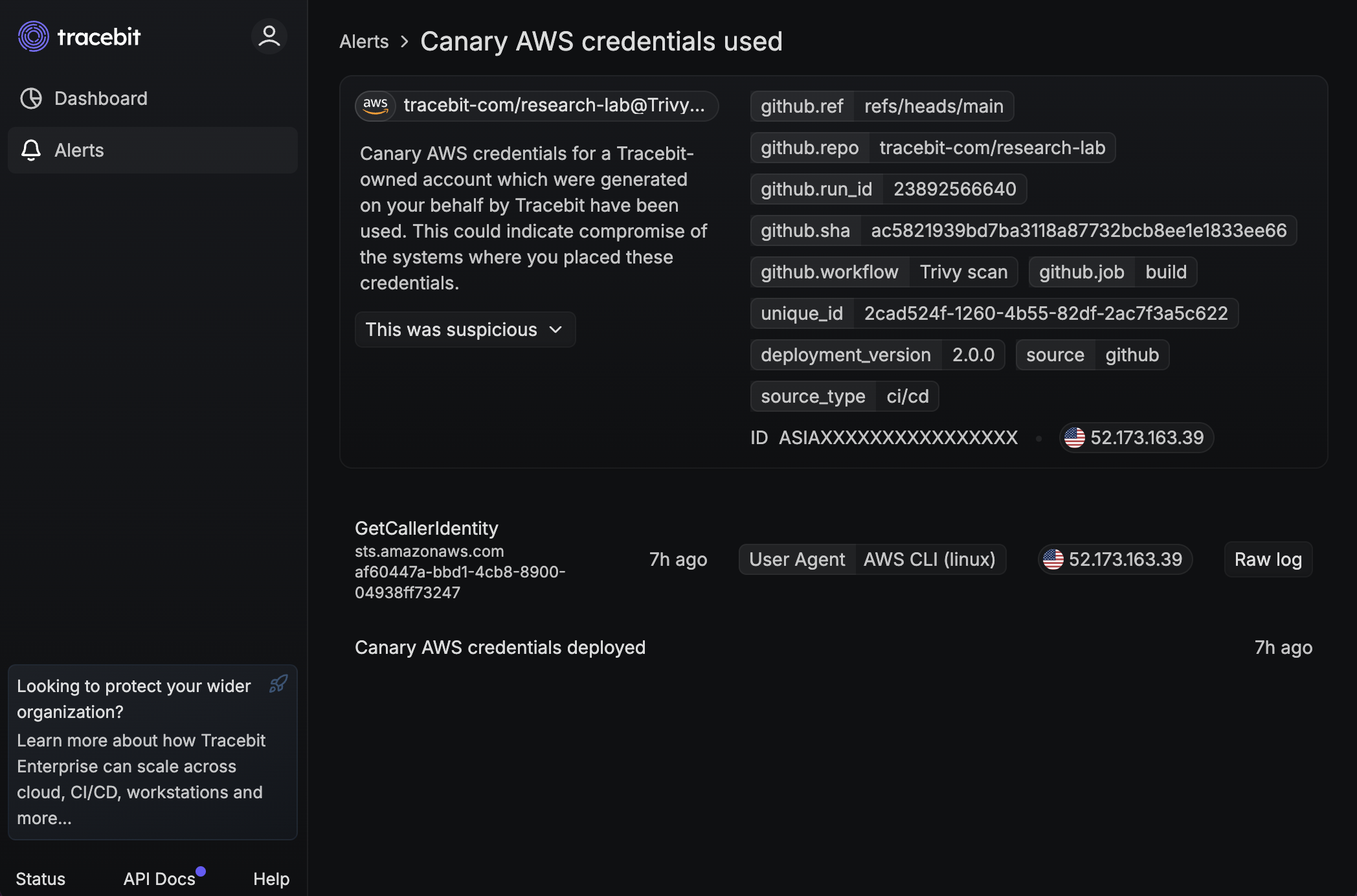Click the Help link
Viewport: 1357px width, 896px height.
271,879
